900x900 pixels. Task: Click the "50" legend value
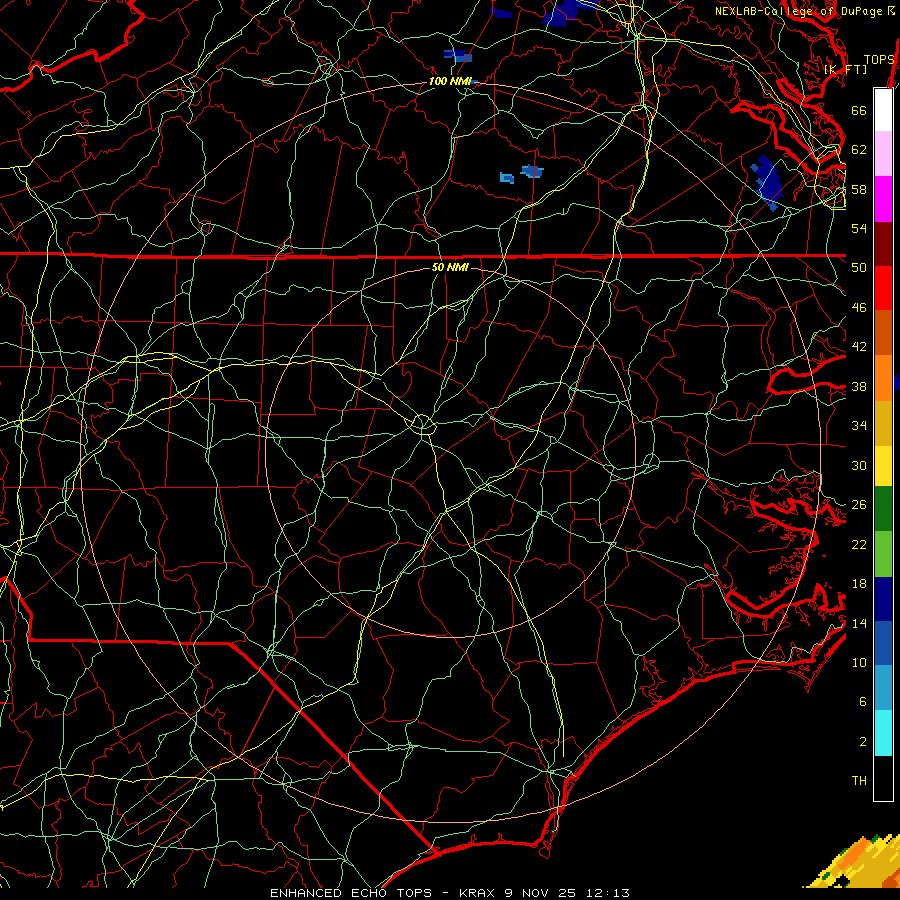tap(859, 268)
